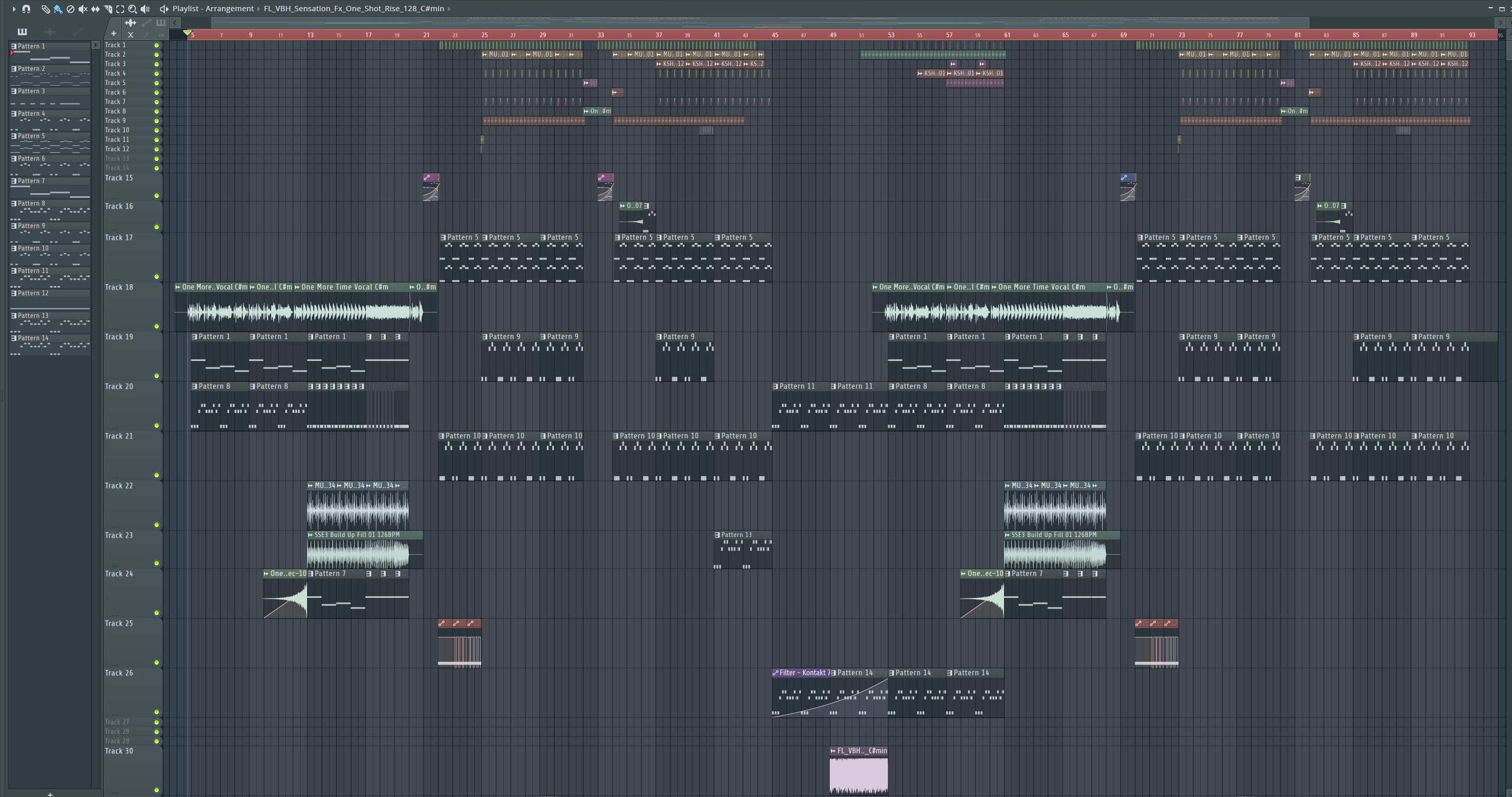1512x797 pixels.
Task: Mute Track 1 with its green light
Action: pyautogui.click(x=157, y=45)
